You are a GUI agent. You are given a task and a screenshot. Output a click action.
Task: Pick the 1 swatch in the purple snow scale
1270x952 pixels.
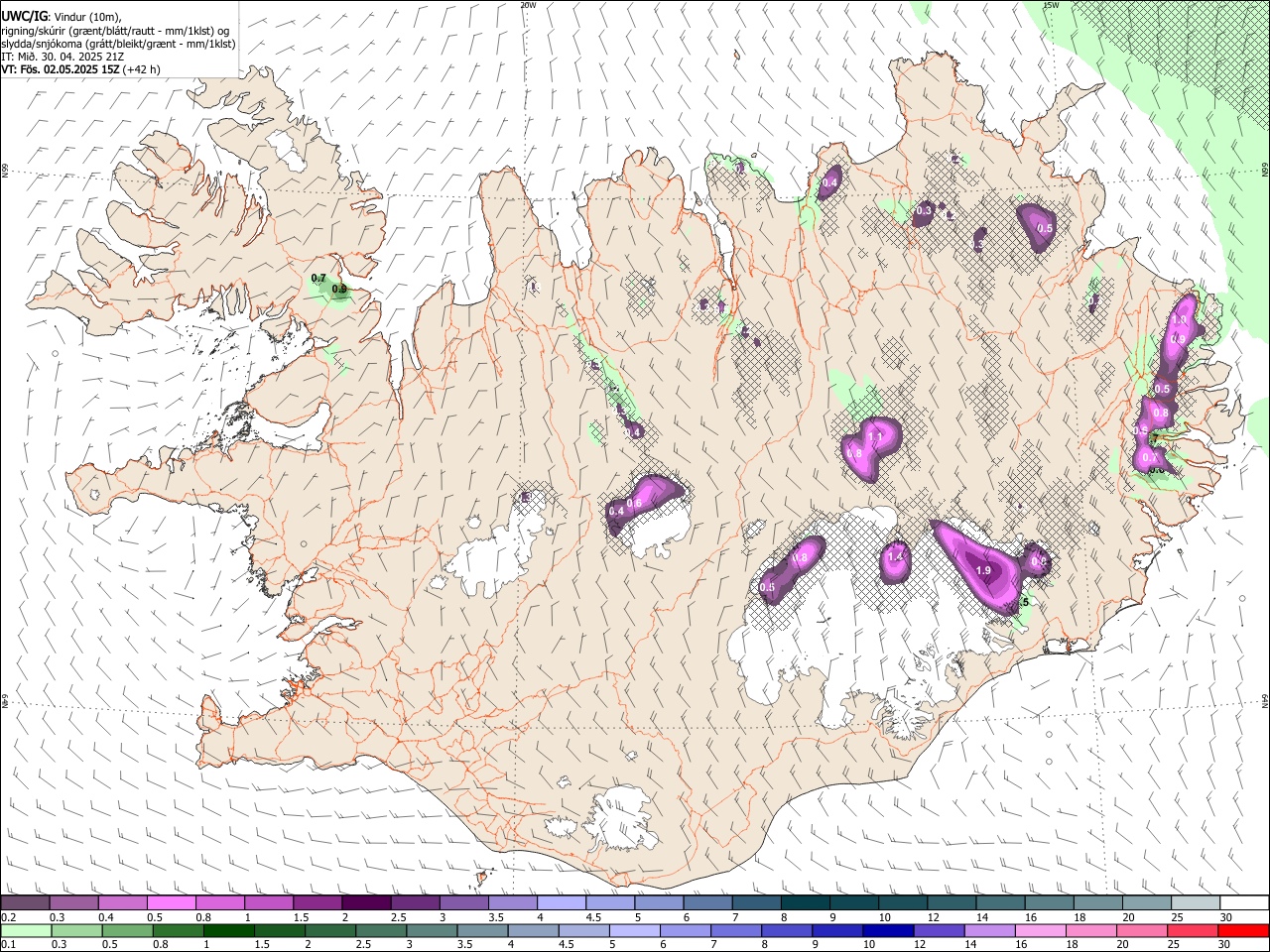coord(269,903)
